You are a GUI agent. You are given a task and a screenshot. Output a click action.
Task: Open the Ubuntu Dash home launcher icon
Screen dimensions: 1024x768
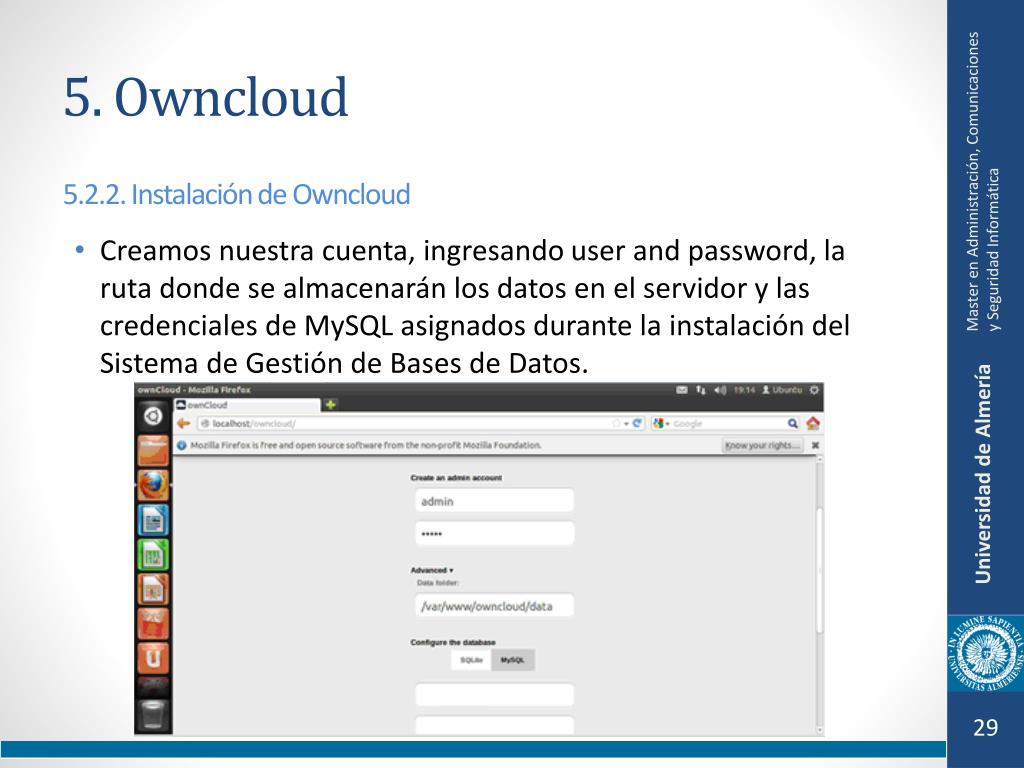point(153,416)
